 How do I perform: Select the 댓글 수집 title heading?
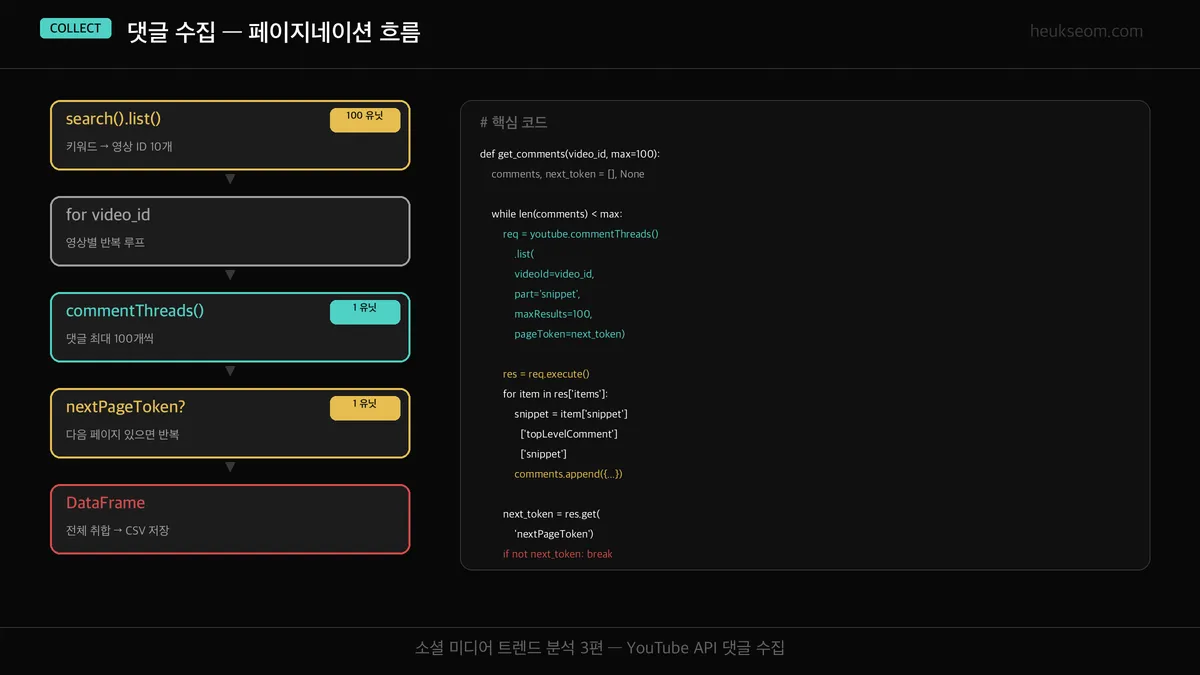272,31
